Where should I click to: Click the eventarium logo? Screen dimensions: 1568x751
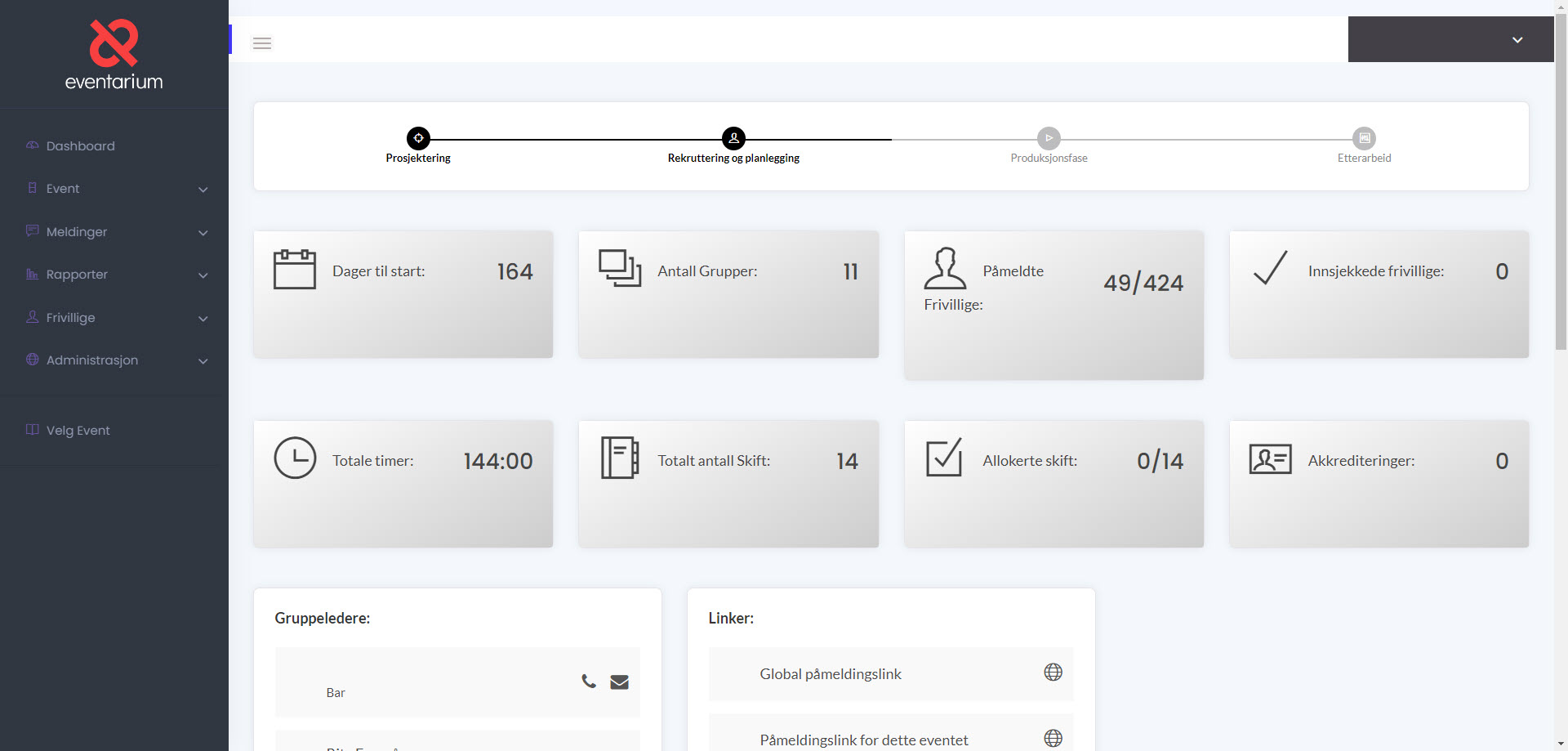pyautogui.click(x=114, y=55)
